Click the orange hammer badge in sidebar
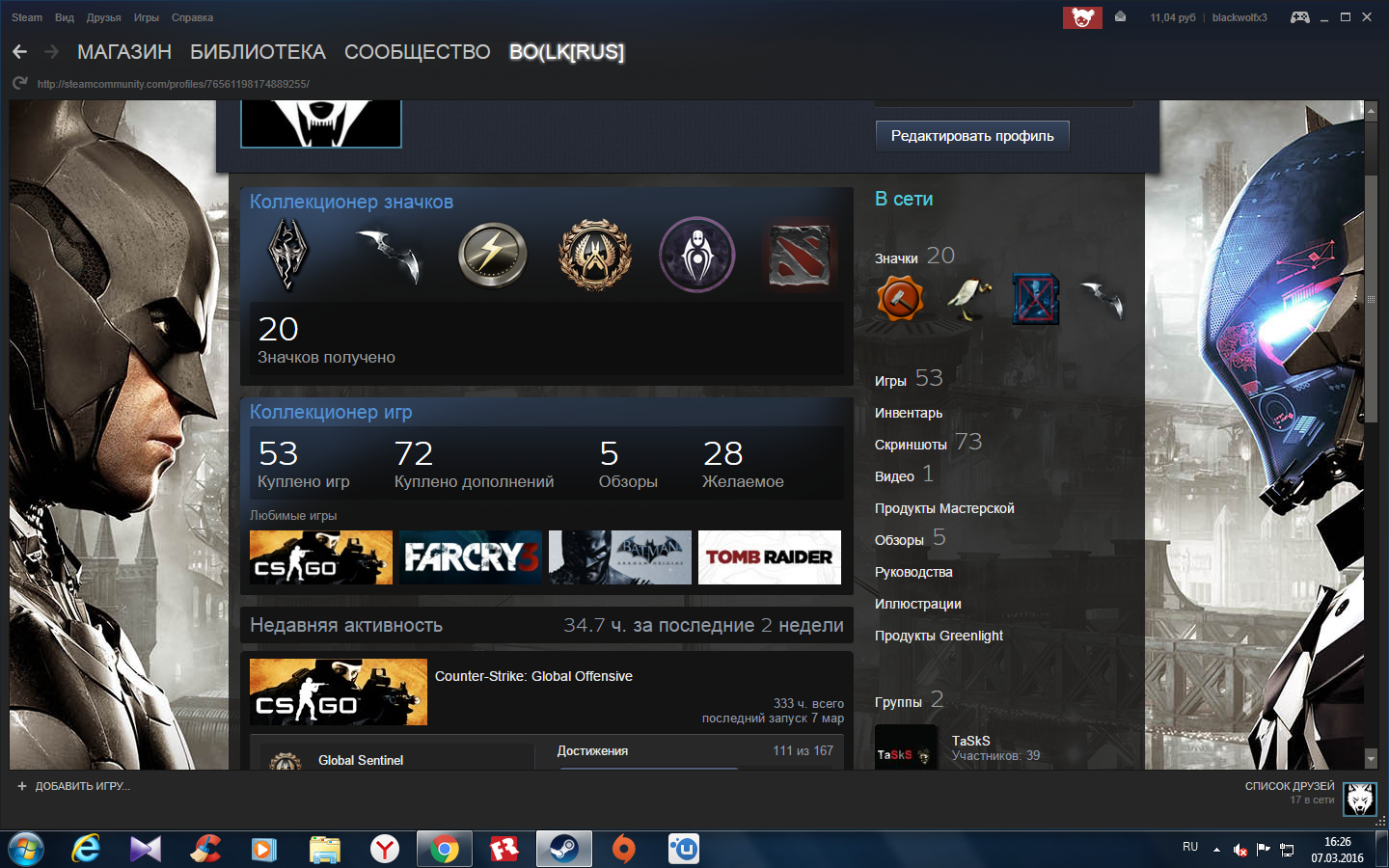Viewport: 1389px width, 868px height. click(900, 299)
